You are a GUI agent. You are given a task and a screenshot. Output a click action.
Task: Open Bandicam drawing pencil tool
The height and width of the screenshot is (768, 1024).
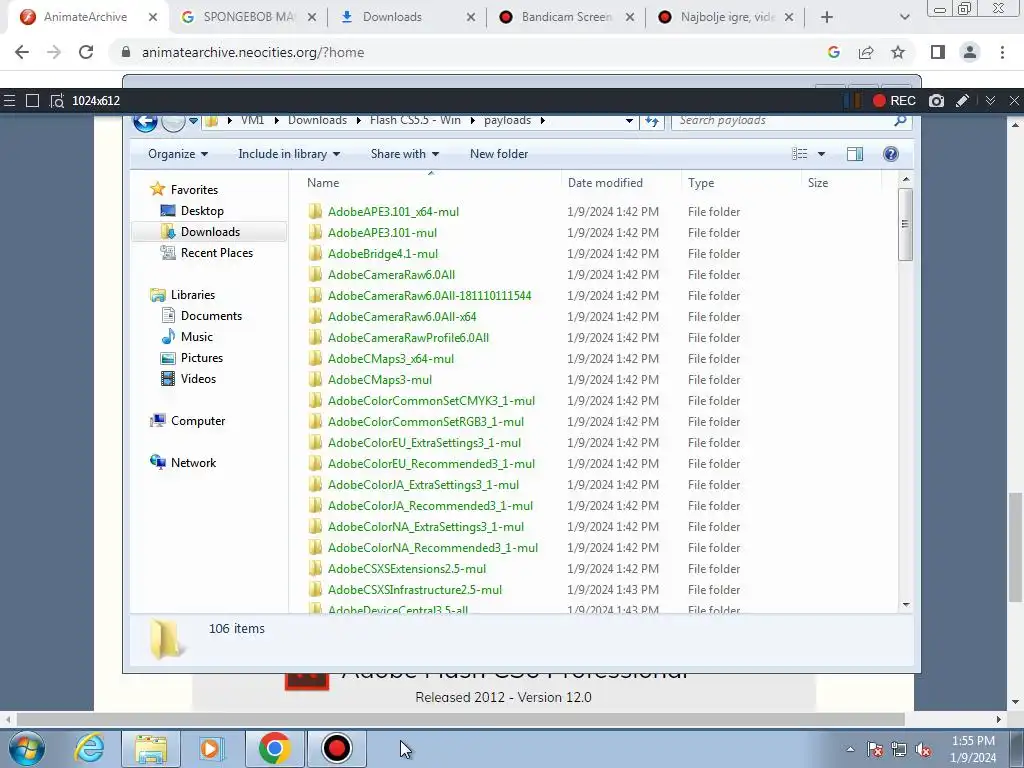[962, 101]
